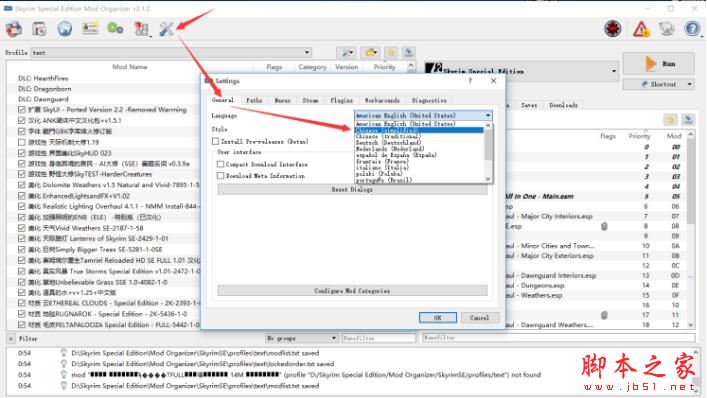Click the question mark help in Settings
Image resolution: width=707 pixels, height=398 pixels.
[470, 81]
